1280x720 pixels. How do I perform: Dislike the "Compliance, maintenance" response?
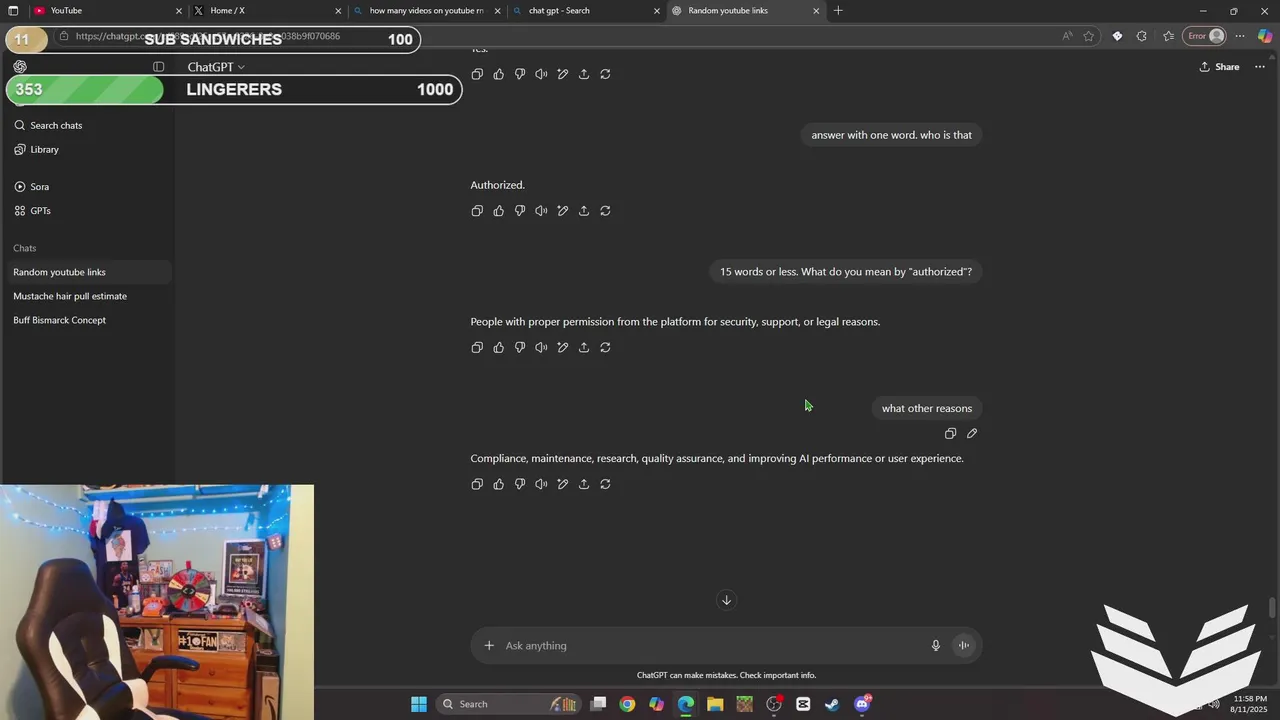click(520, 484)
